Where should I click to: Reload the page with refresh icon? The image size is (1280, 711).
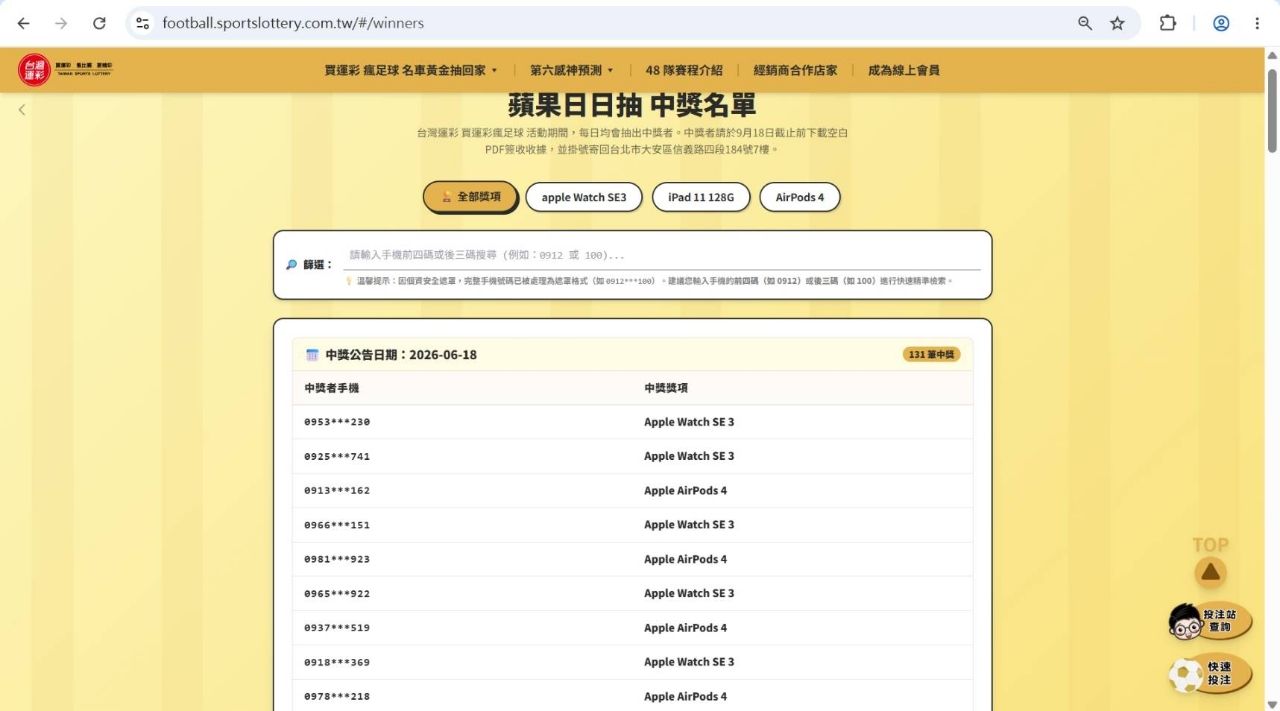[x=99, y=23]
